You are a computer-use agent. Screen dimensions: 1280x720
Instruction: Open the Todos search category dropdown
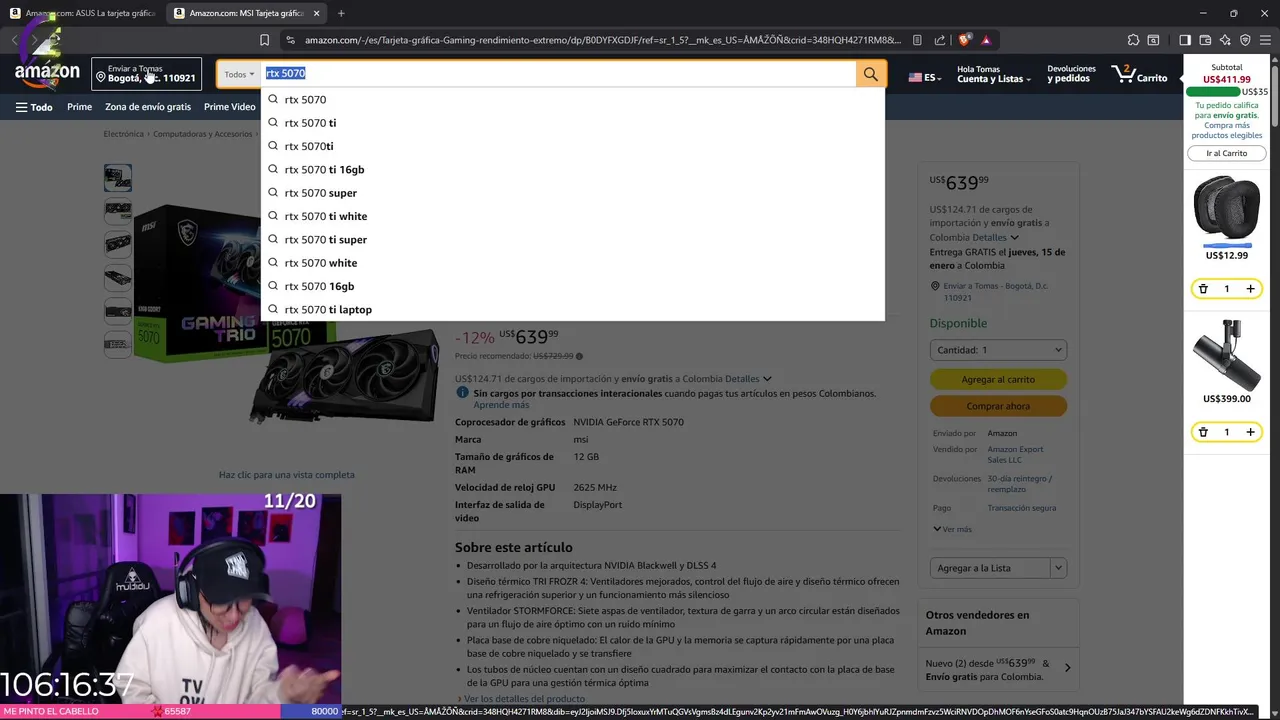[x=239, y=74]
